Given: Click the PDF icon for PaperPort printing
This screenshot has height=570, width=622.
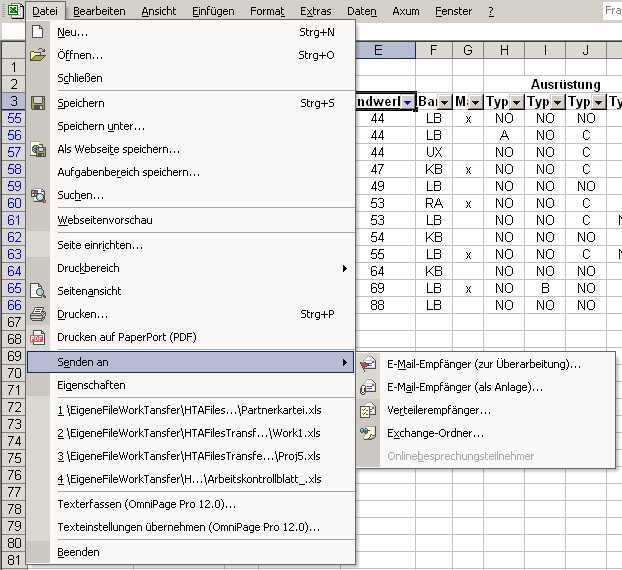Looking at the screenshot, I should [38, 337].
